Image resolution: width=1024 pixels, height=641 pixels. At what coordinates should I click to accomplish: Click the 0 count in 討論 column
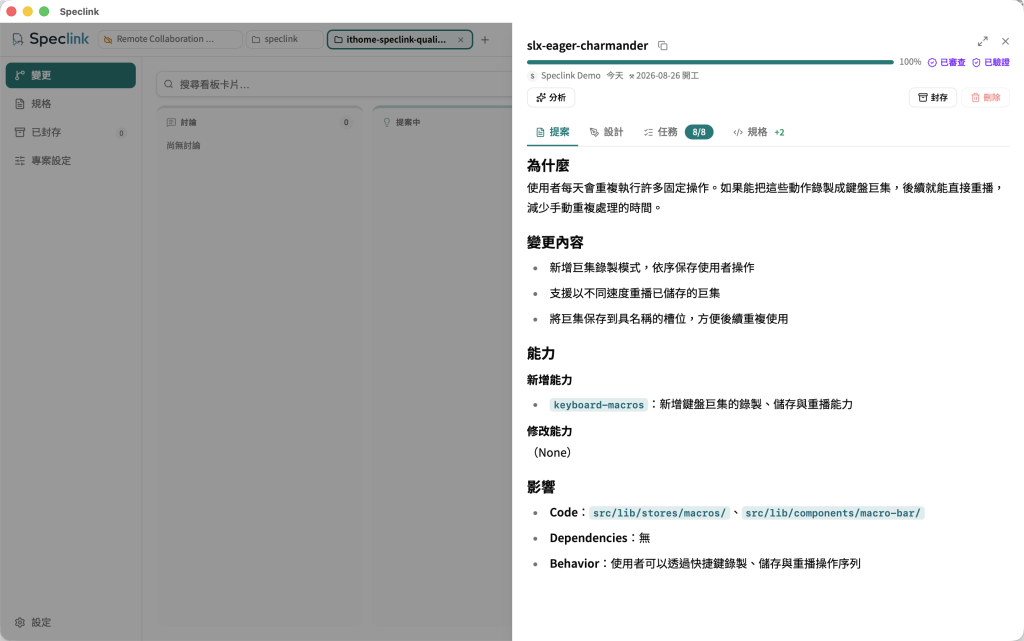(346, 122)
